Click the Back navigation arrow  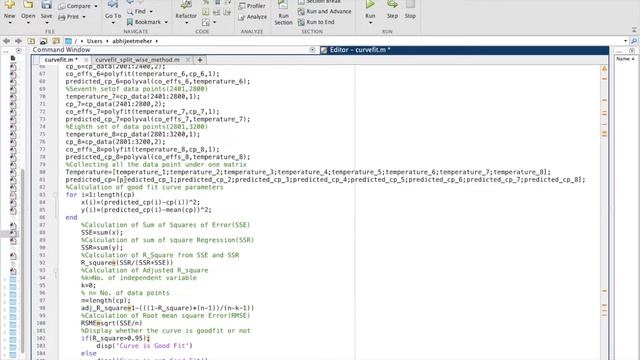(x=6, y=41)
